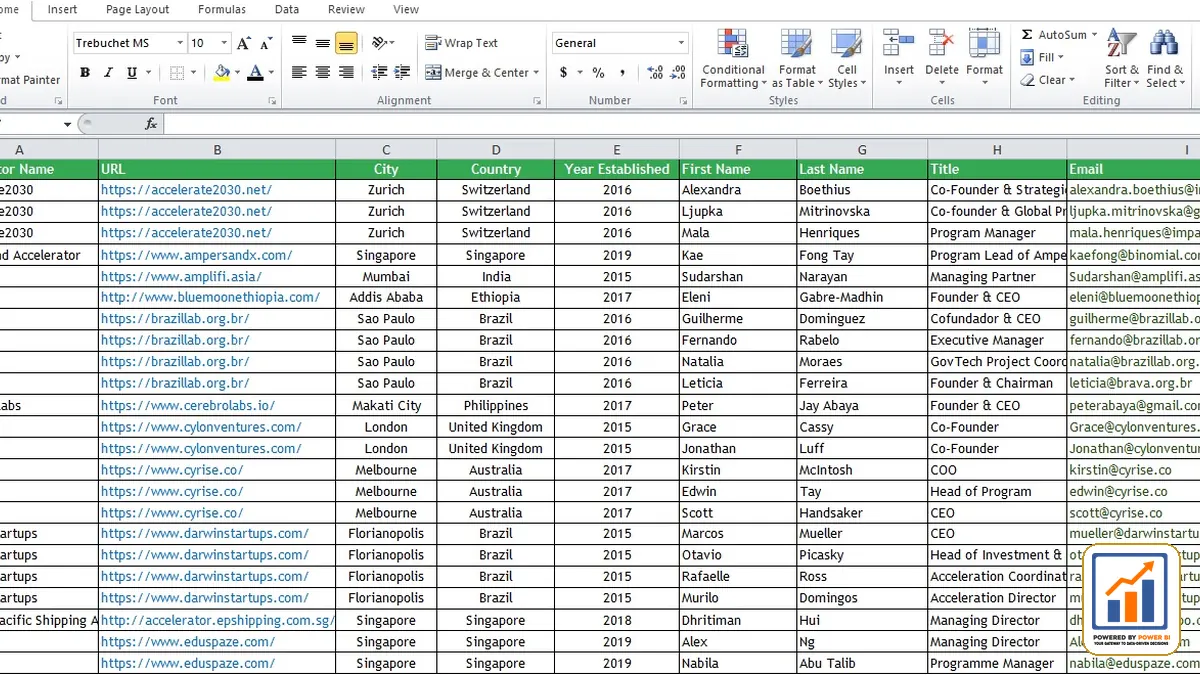Image resolution: width=1200 pixels, height=675 pixels.
Task: Open the https://www.ampersandx.com/ link
Action: [197, 255]
